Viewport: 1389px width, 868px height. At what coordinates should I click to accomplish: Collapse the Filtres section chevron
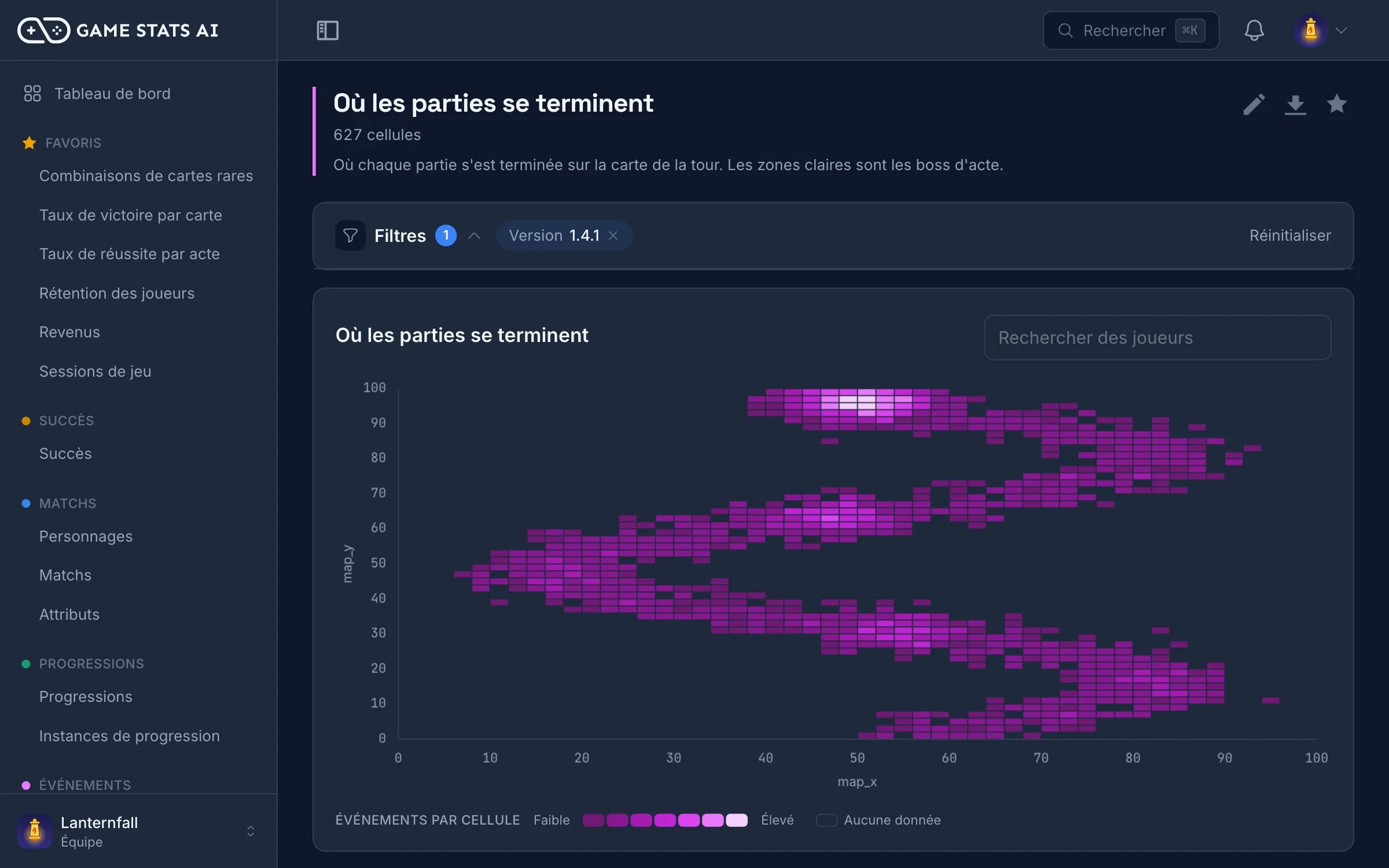[x=475, y=236]
